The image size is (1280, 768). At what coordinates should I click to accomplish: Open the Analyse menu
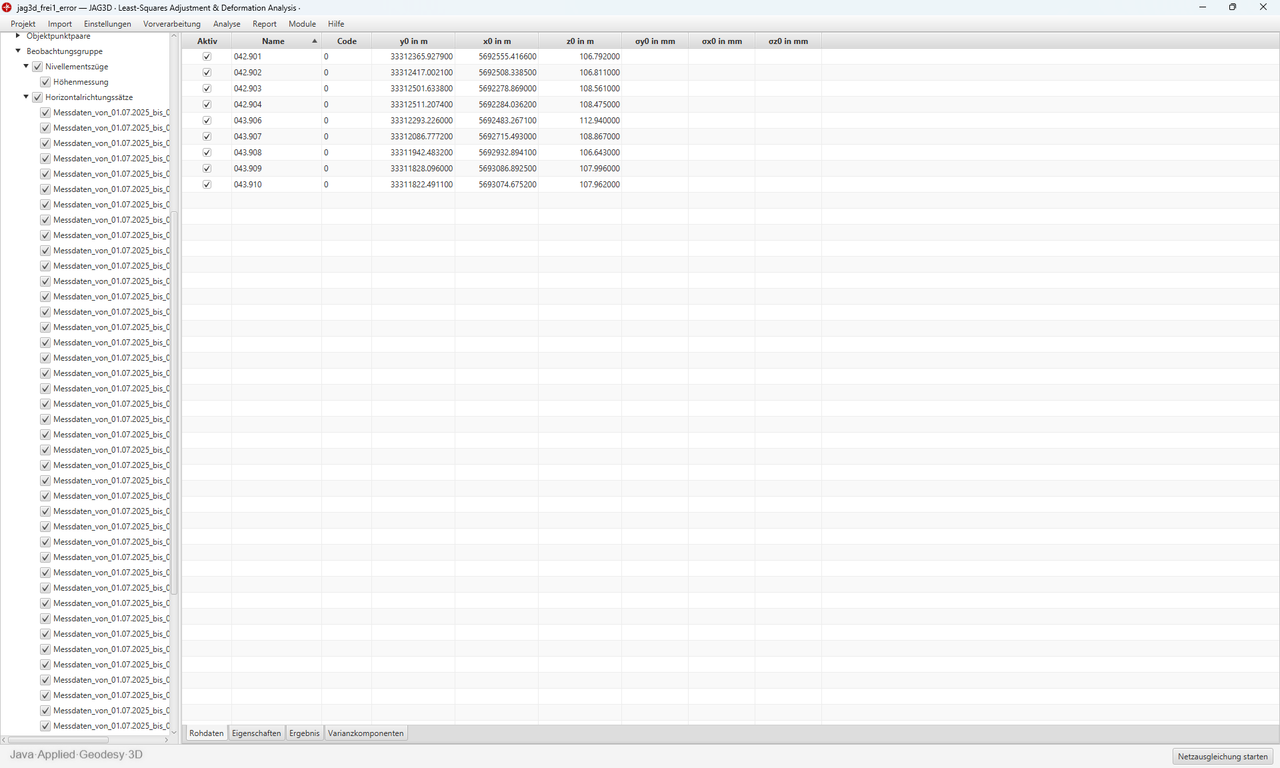pos(227,24)
